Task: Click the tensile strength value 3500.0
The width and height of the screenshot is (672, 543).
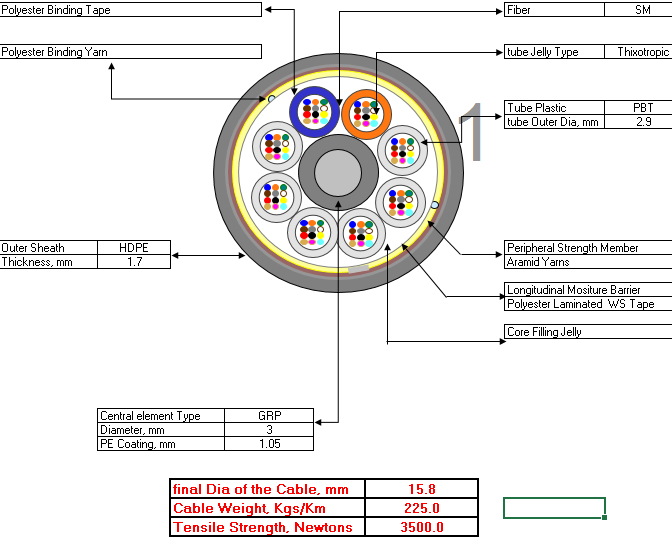Action: 422,527
